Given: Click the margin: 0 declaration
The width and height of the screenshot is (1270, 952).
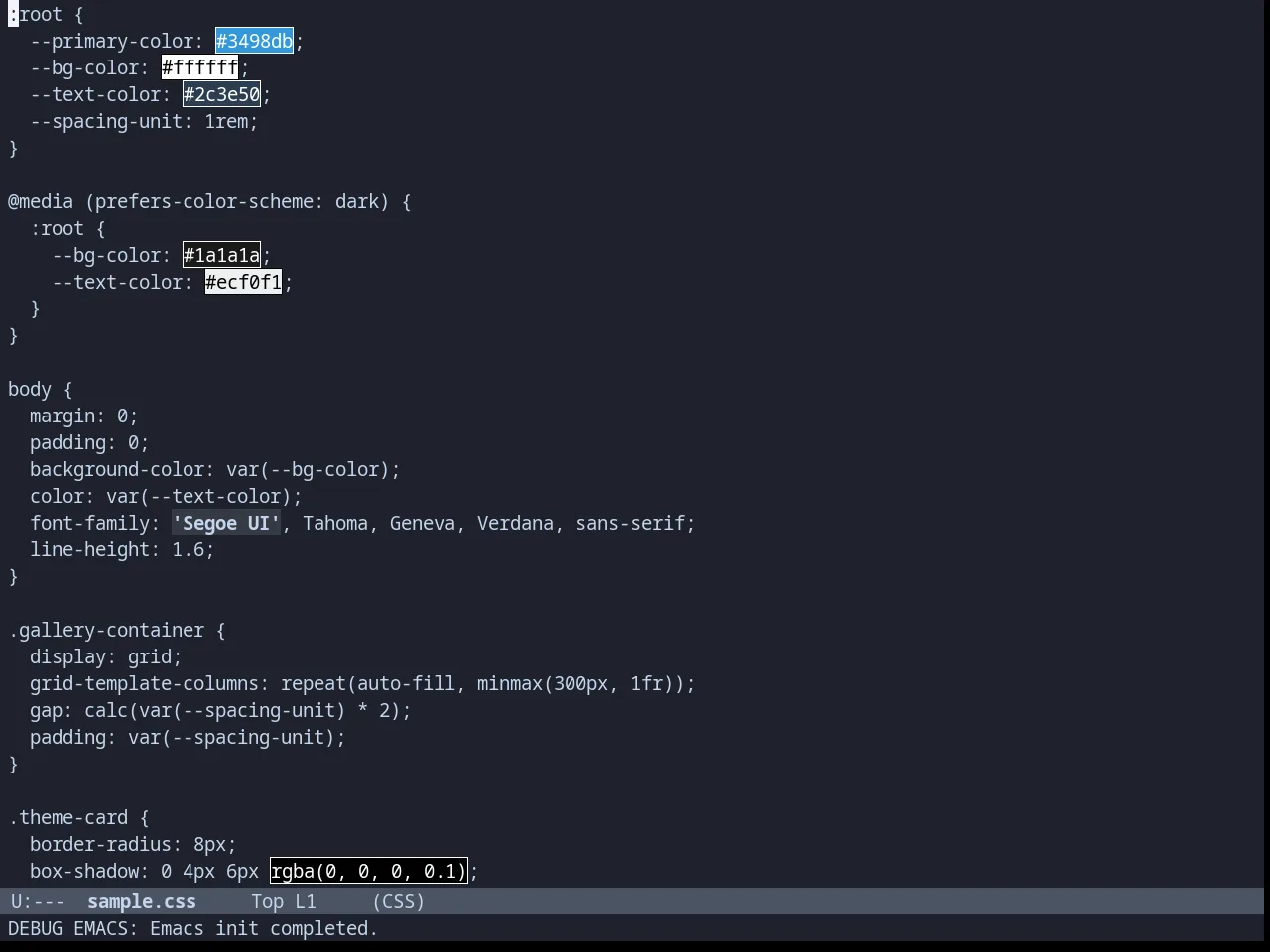Looking at the screenshot, I should tap(83, 416).
